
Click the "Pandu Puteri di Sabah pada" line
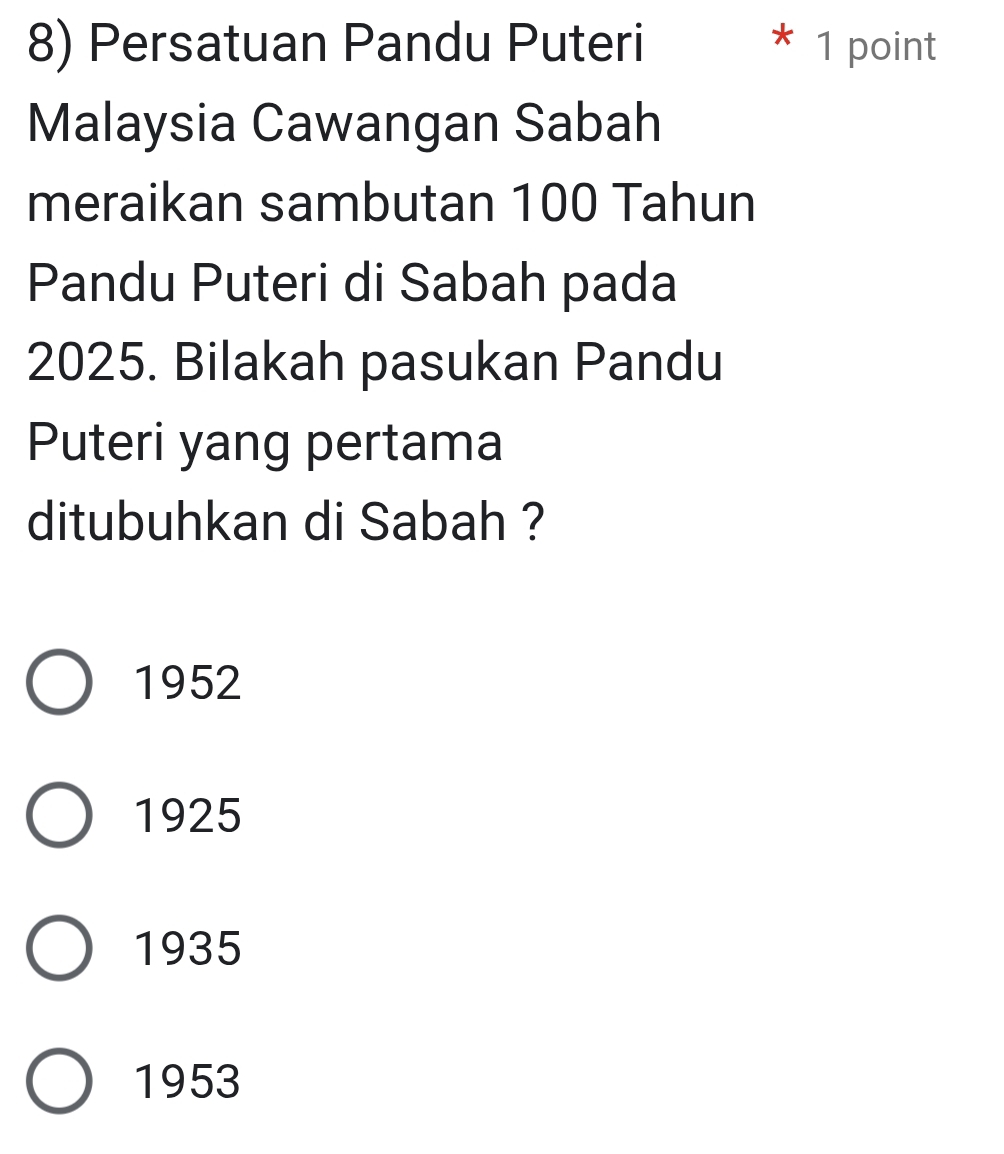353,285
